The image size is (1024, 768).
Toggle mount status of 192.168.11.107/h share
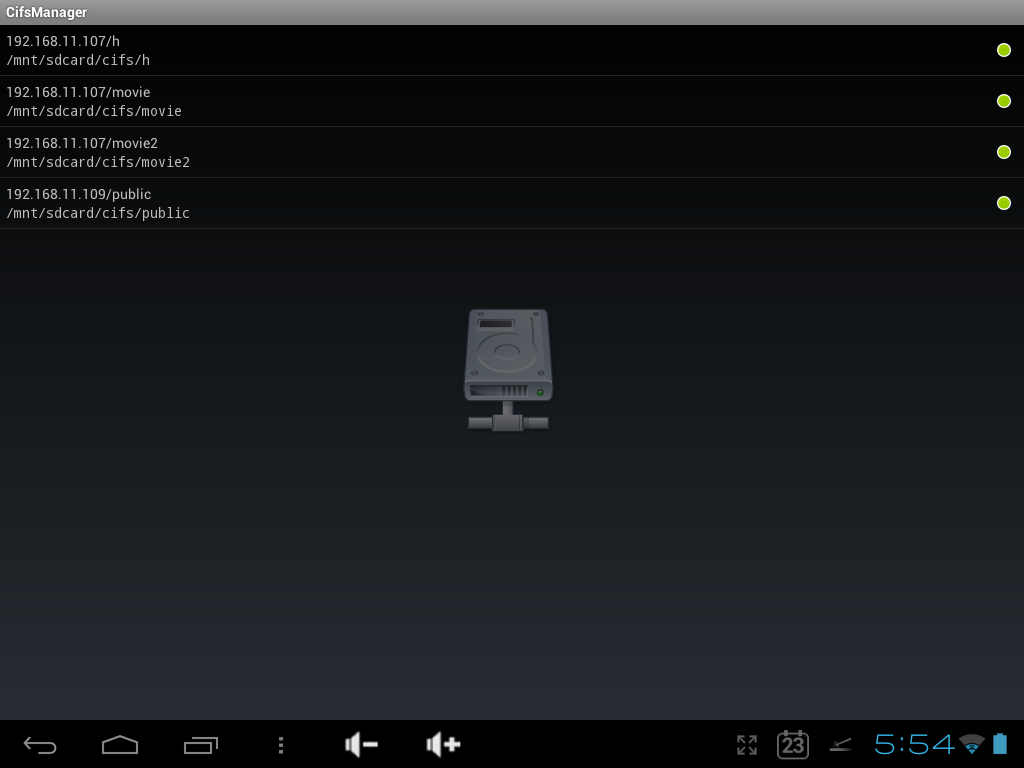tap(1003, 50)
